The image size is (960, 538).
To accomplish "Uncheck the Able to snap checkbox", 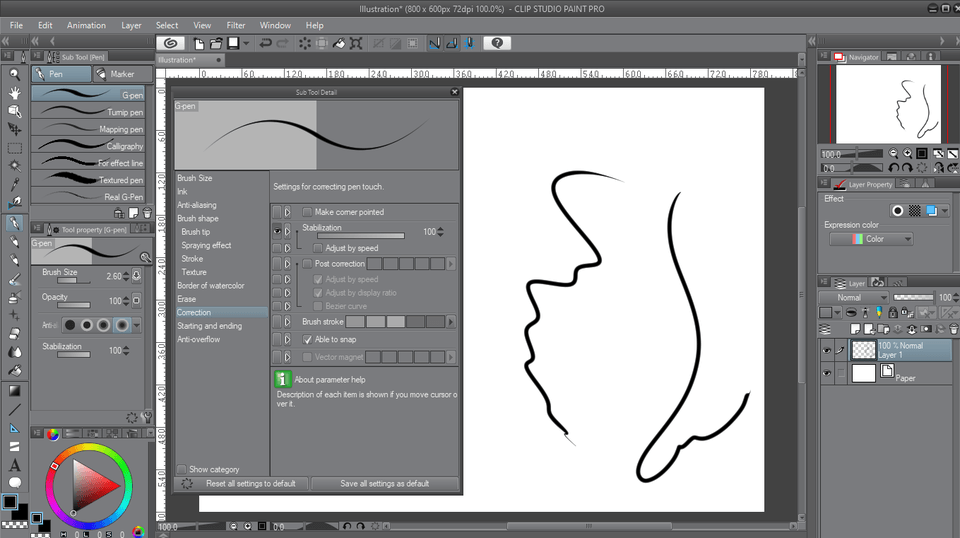I will point(307,339).
